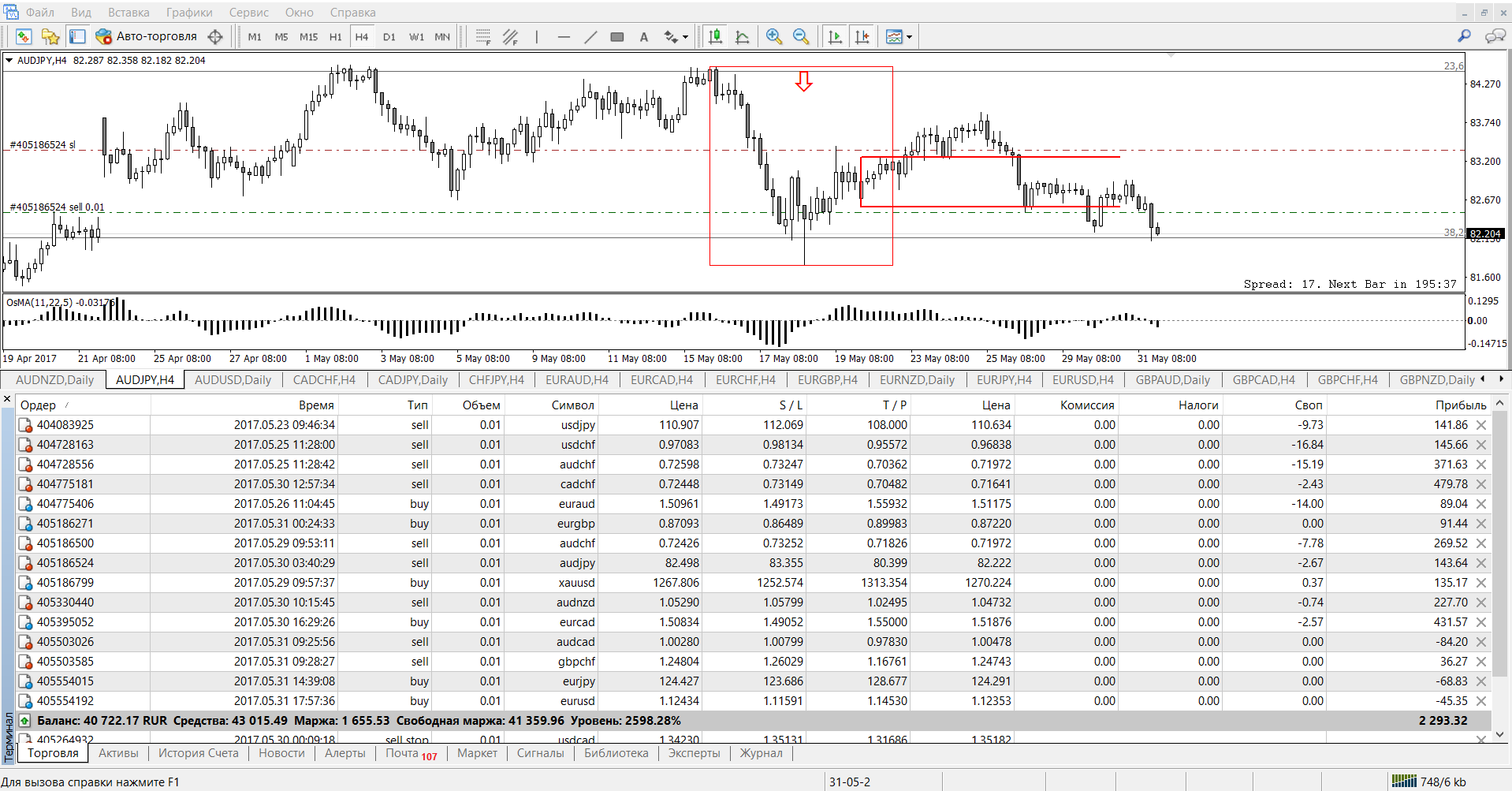Select the text label tool (A)

(644, 36)
